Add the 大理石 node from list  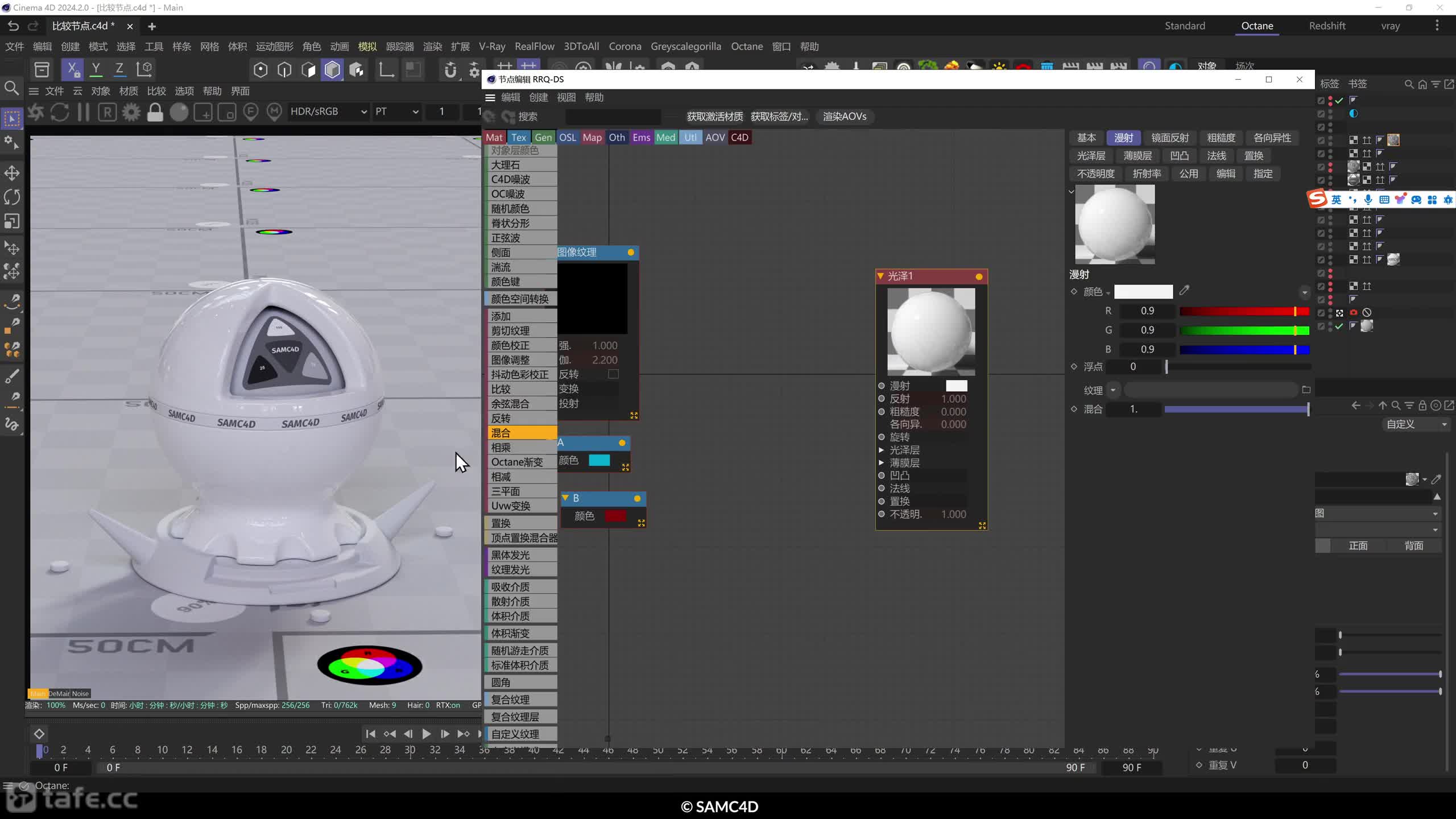pos(522,165)
